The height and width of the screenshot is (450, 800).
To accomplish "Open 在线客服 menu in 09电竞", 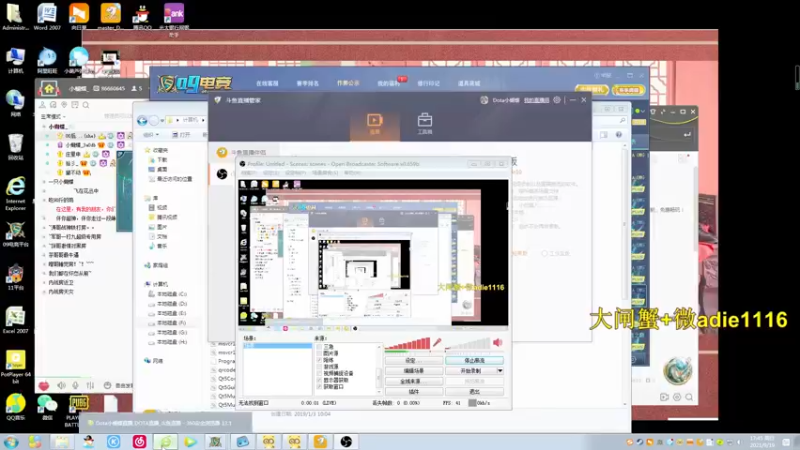I will coord(267,83).
